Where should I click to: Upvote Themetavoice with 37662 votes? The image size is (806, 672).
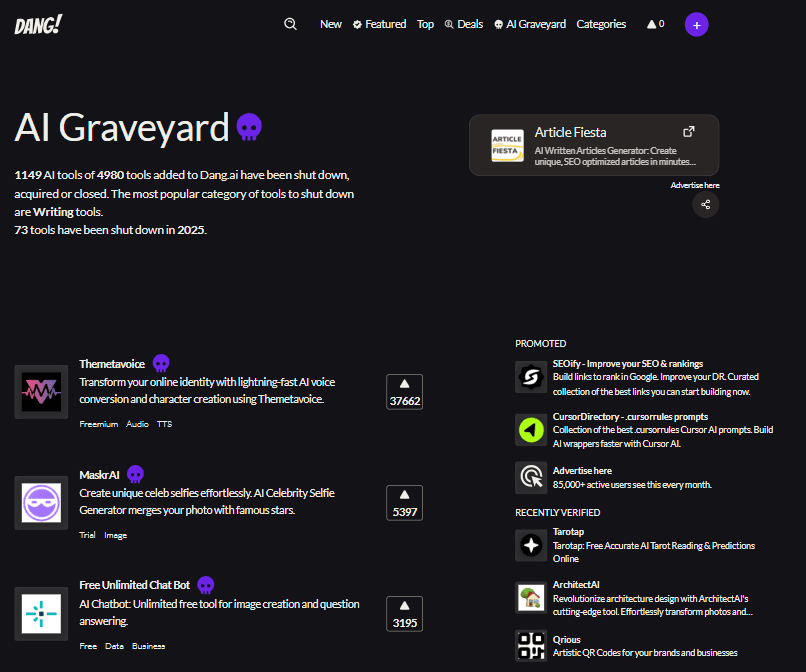[404, 392]
